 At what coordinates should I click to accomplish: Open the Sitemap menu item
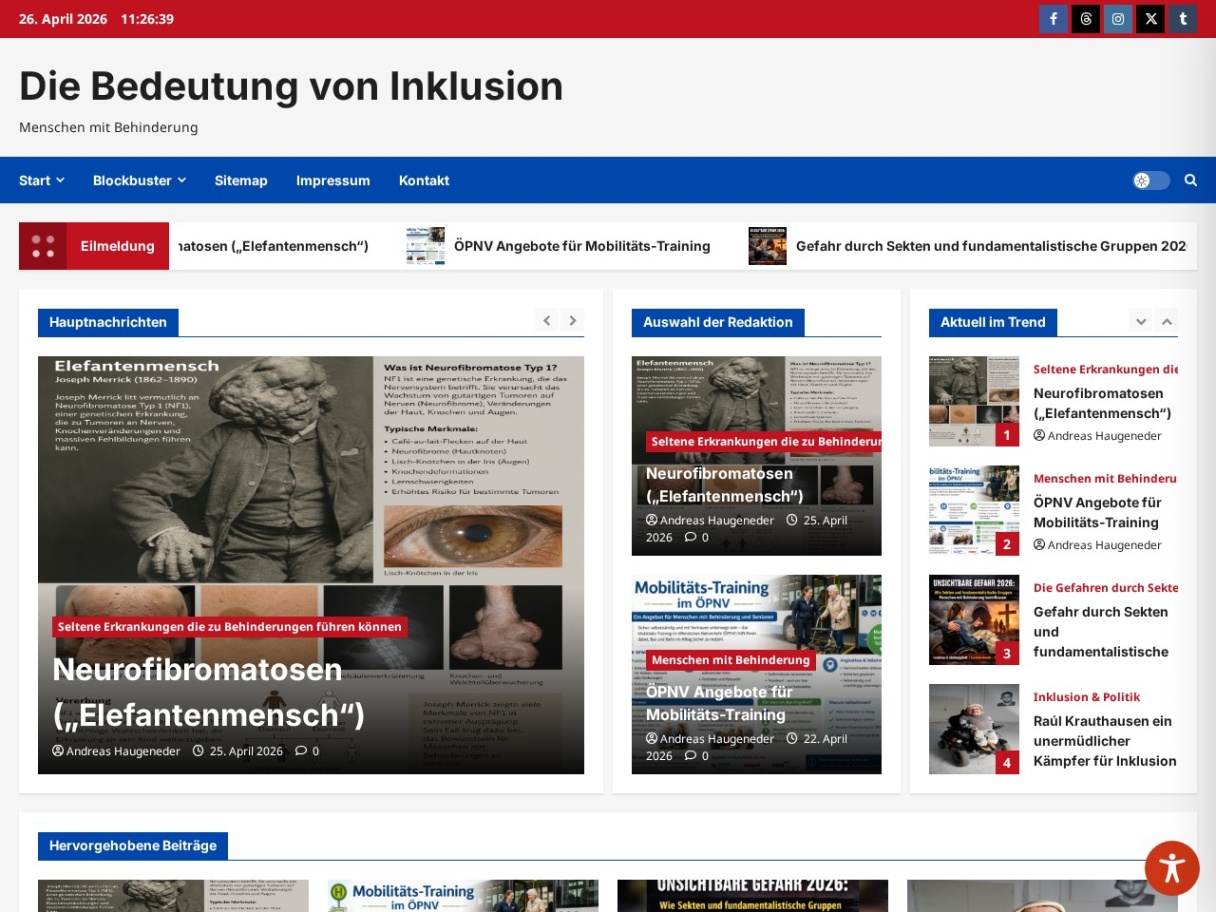click(x=241, y=180)
